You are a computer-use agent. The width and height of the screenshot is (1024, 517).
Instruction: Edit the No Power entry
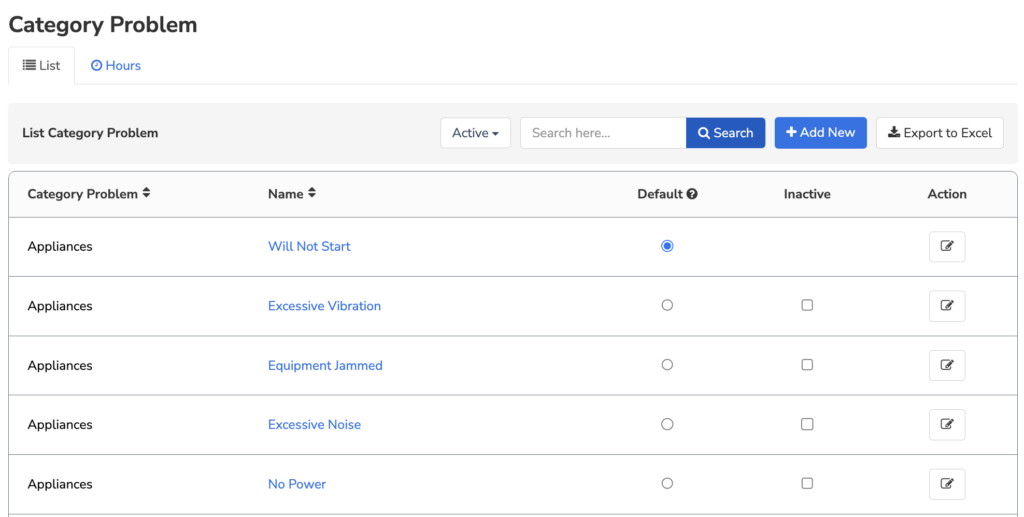[x=947, y=484]
